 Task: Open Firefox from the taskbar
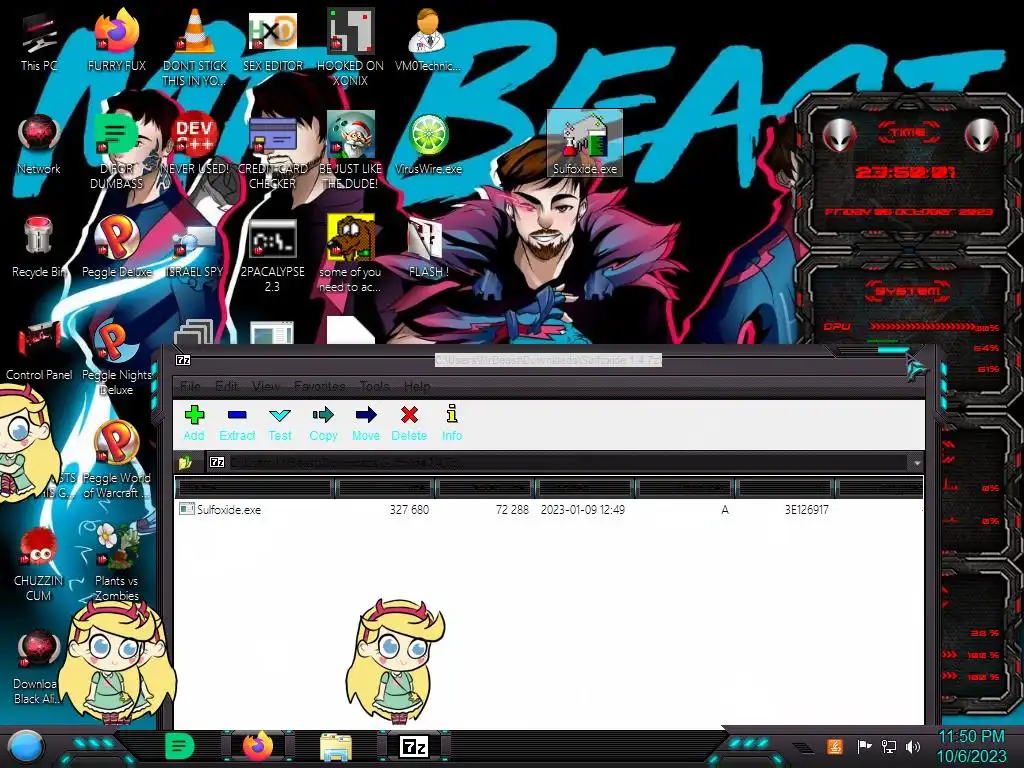(257, 746)
